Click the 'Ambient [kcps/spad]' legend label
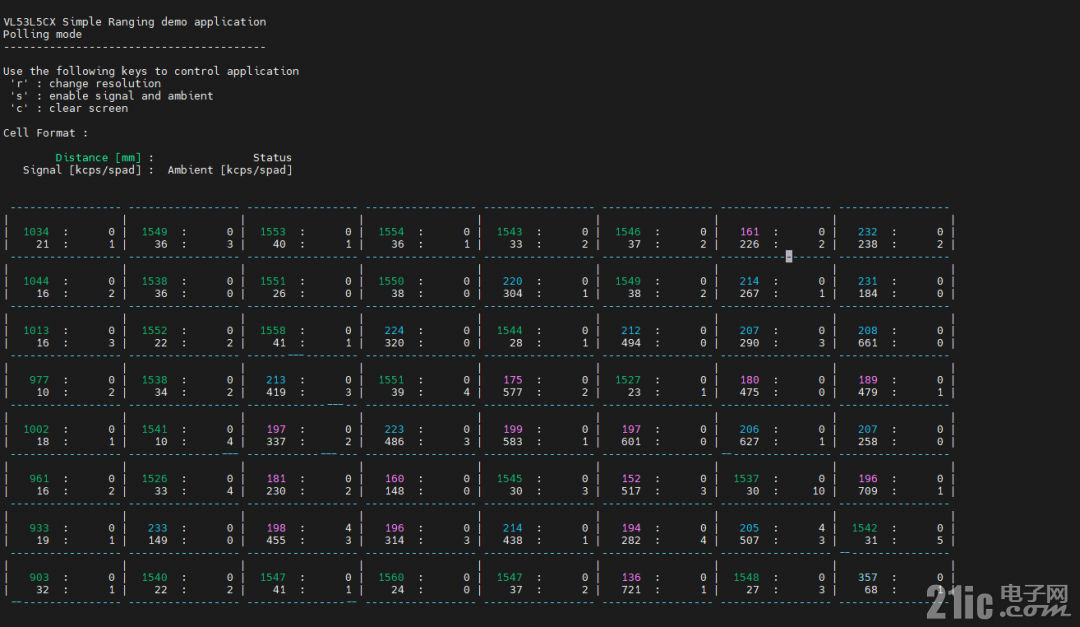1080x627 pixels. click(230, 170)
